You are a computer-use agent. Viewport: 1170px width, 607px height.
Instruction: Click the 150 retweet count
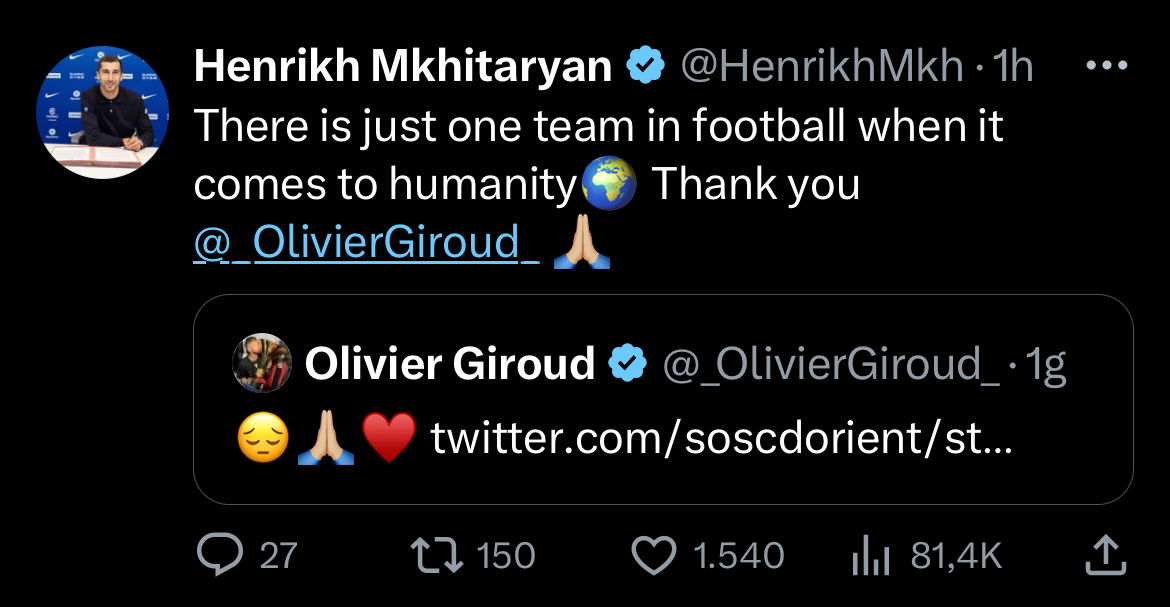coord(506,556)
